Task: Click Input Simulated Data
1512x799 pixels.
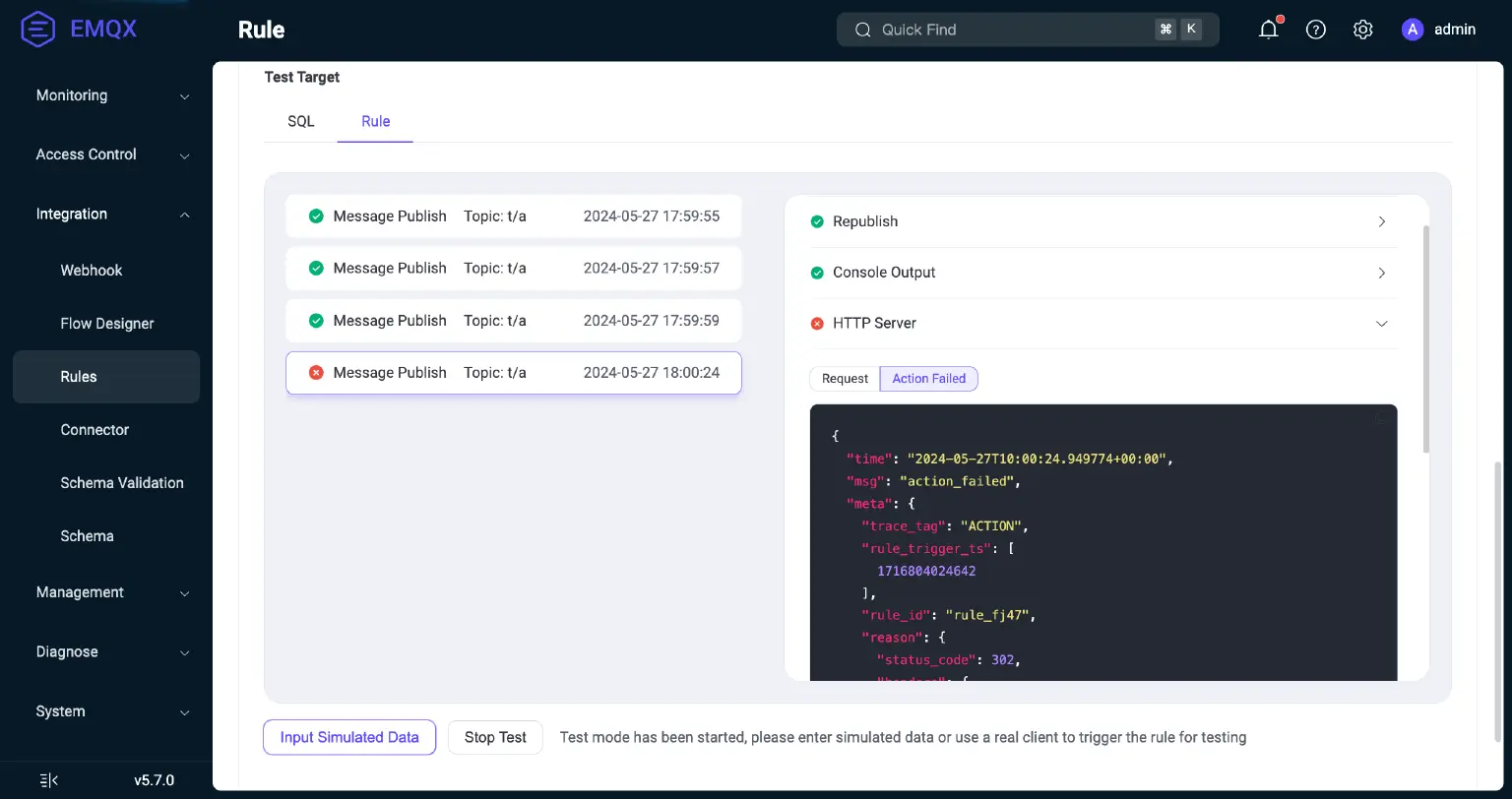Action: click(348, 737)
